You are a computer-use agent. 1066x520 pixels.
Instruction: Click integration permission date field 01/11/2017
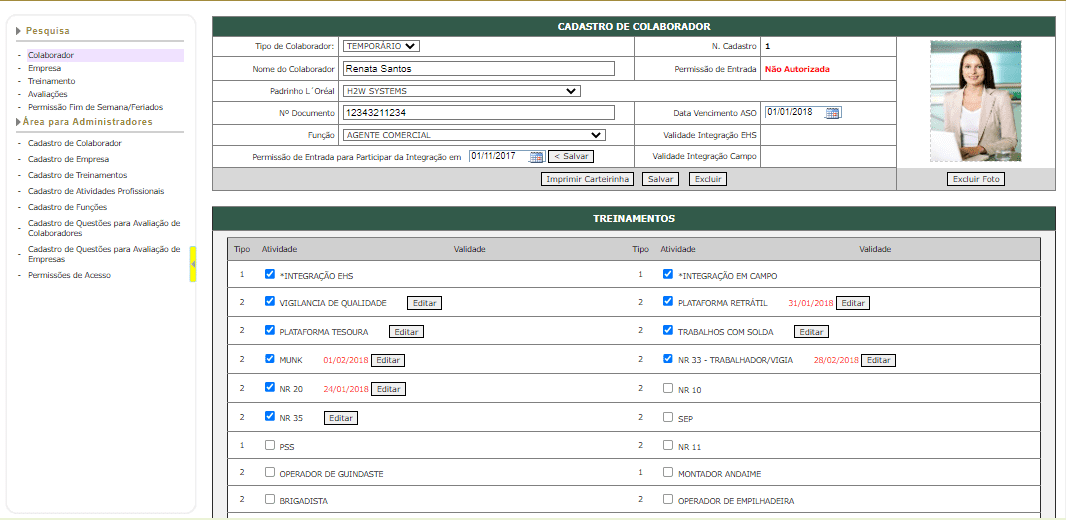click(x=498, y=156)
